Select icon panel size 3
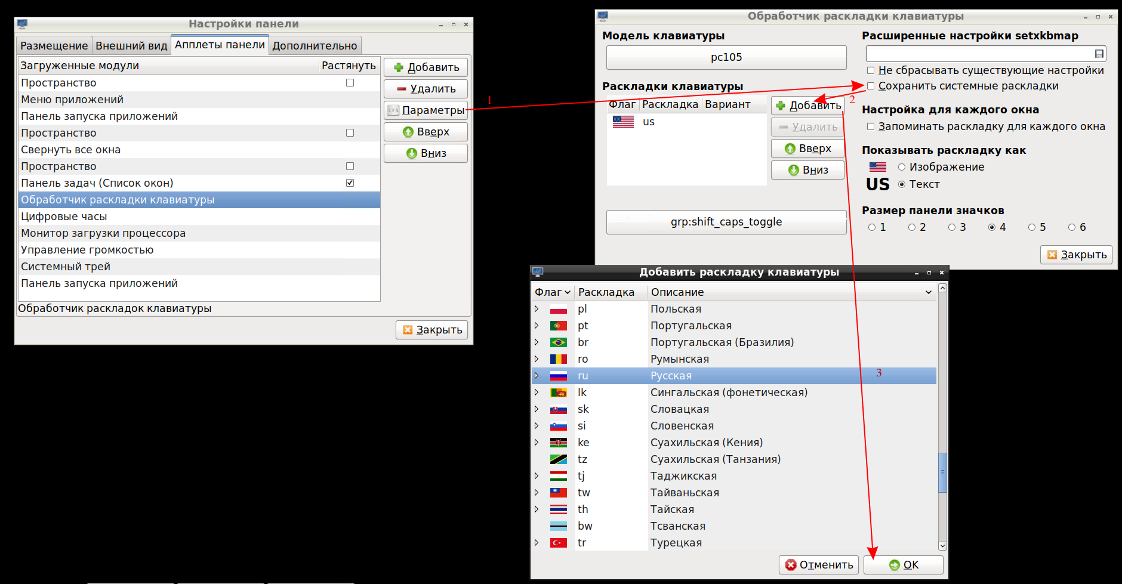 [952, 227]
